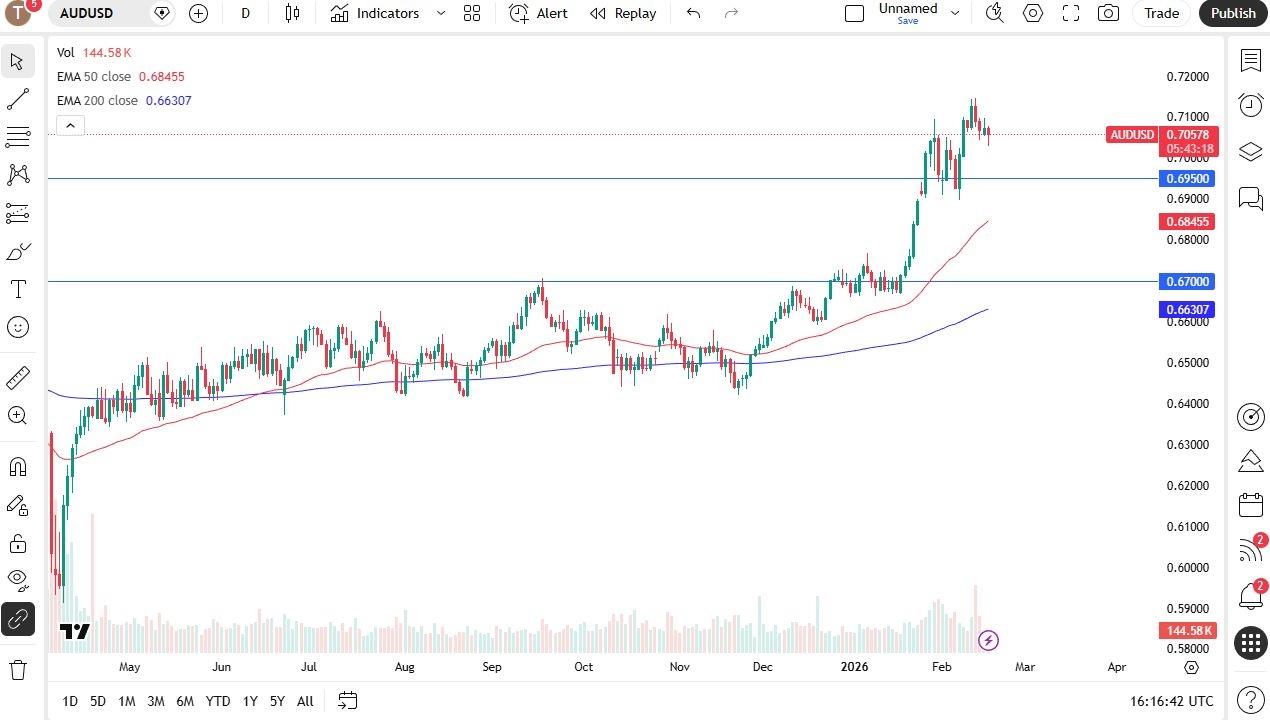Open the trash icon to remove drawings
The height and width of the screenshot is (720, 1270).
pyautogui.click(x=17, y=669)
